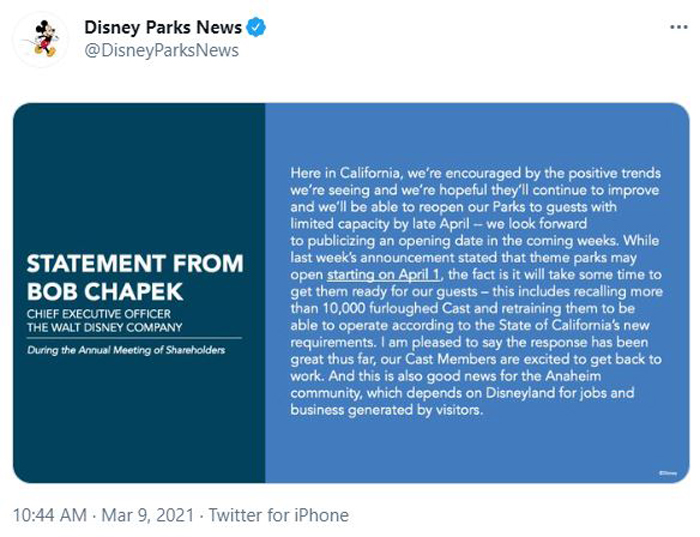Click 'THE WALT DISNEY COMPANY' text line

pyautogui.click(x=104, y=328)
